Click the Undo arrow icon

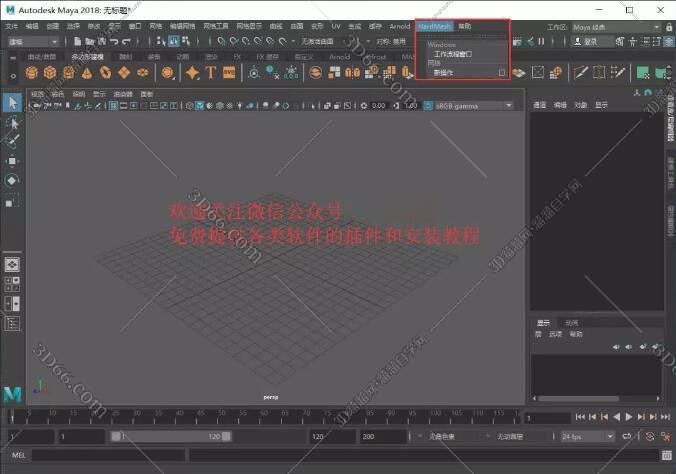(114, 41)
